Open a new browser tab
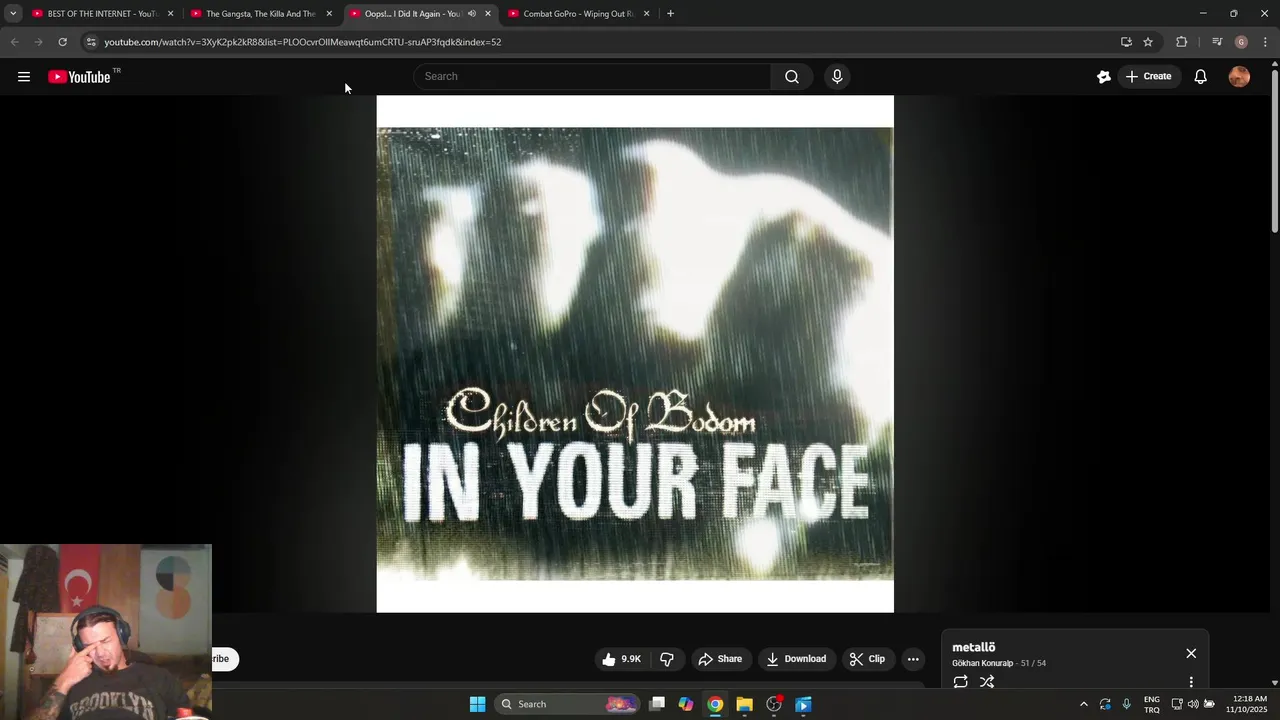Screen dimensions: 1280x720 click(670, 14)
